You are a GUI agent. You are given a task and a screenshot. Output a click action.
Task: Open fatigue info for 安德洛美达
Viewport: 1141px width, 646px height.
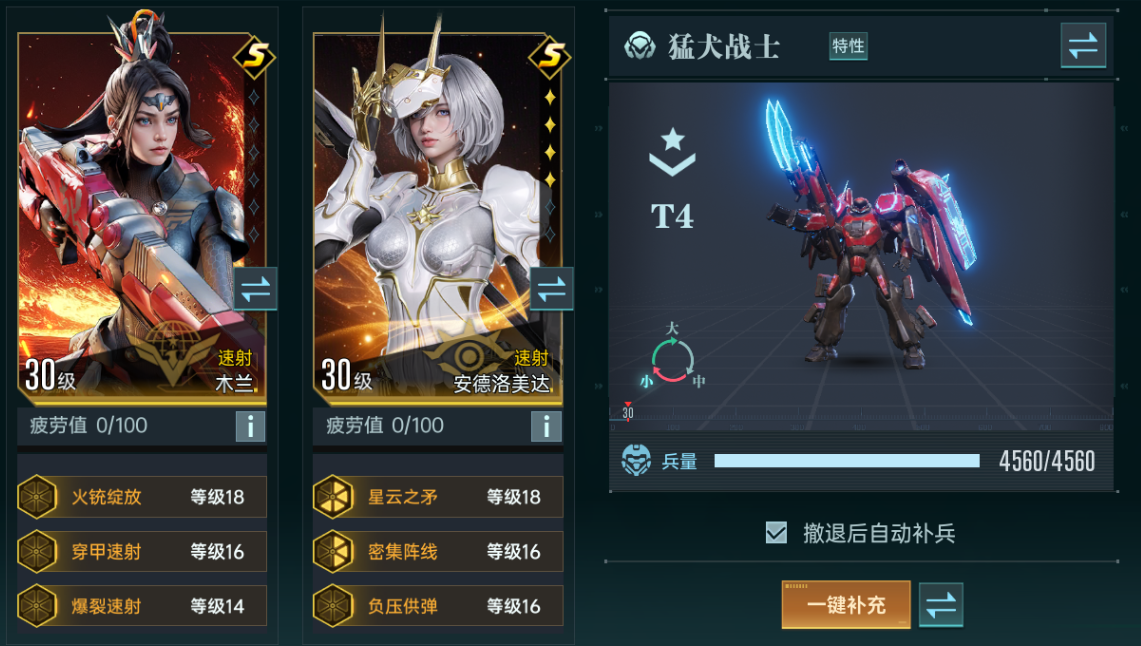546,426
